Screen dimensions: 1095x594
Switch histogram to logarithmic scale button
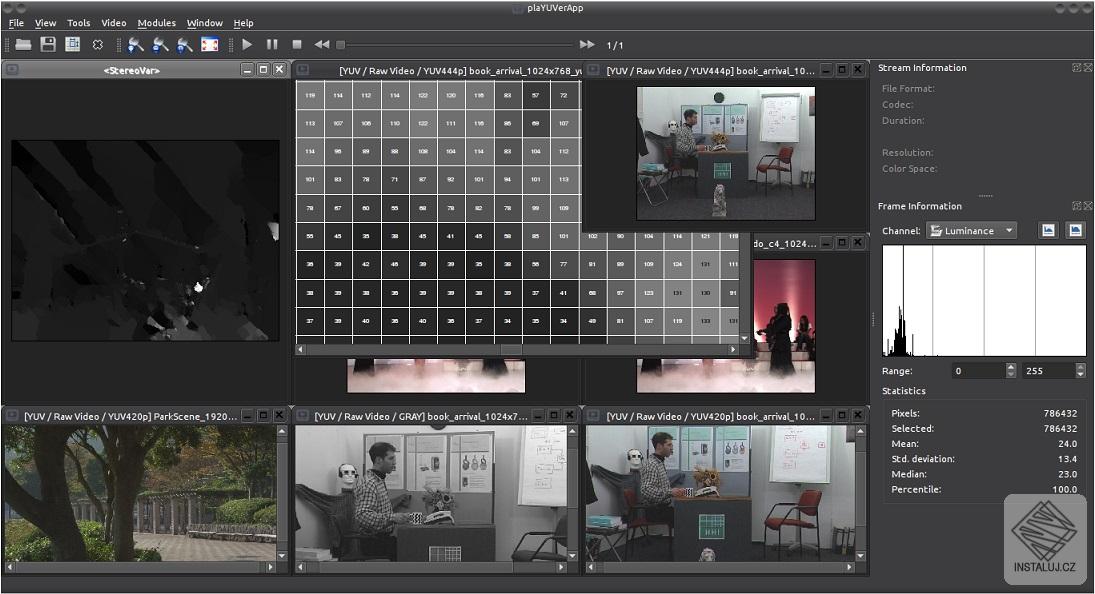tap(1075, 230)
